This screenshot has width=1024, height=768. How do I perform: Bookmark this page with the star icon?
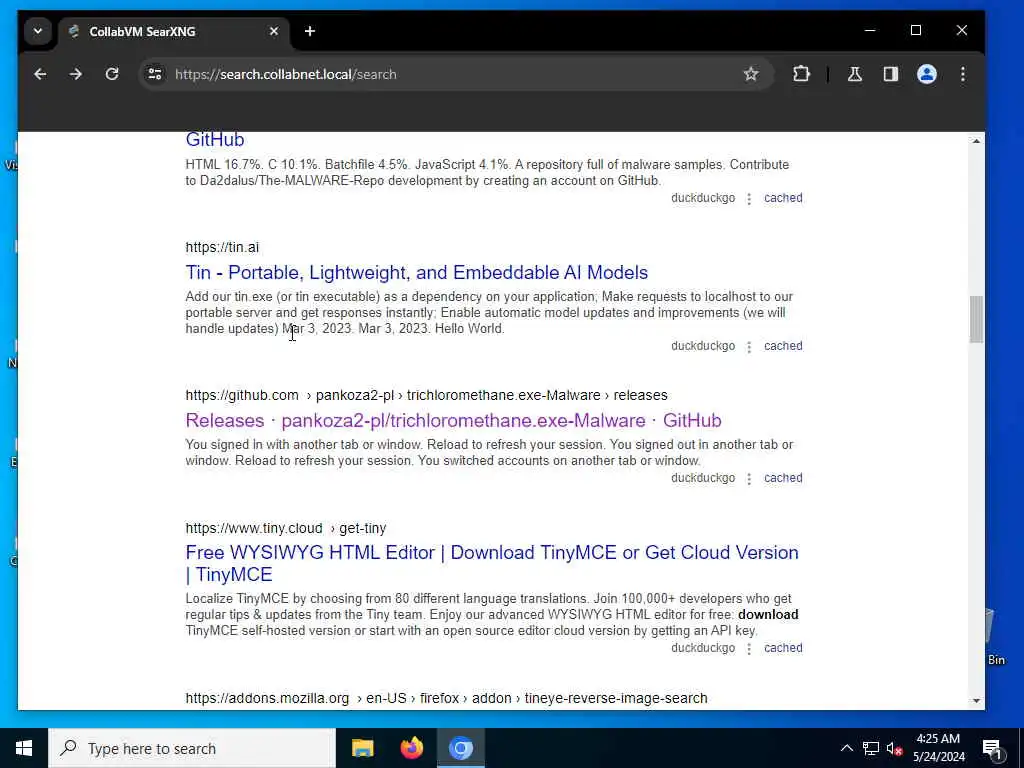pyautogui.click(x=751, y=74)
